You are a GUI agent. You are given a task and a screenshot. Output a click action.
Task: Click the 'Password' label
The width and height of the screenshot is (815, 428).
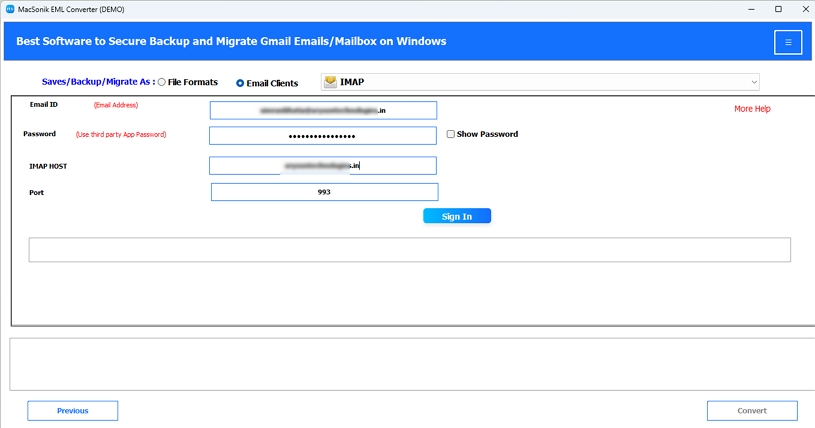(40, 134)
